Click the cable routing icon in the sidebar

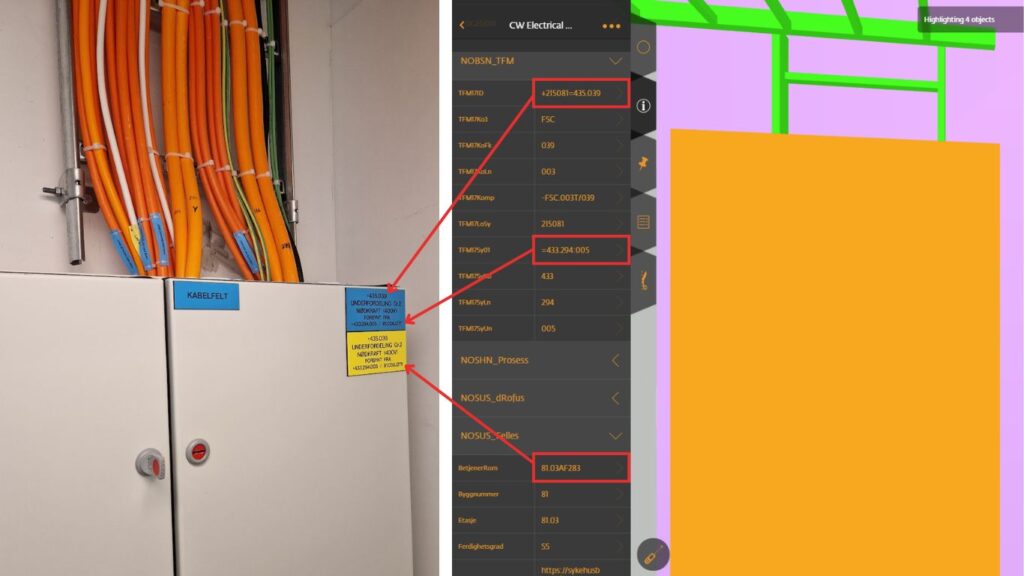click(x=642, y=281)
